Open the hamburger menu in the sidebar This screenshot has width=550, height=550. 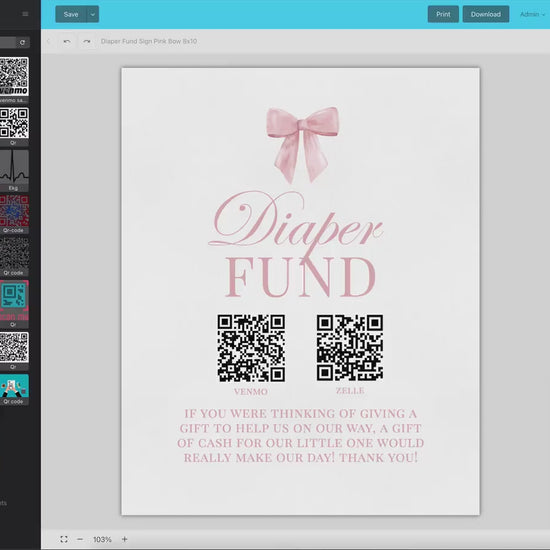[25, 14]
